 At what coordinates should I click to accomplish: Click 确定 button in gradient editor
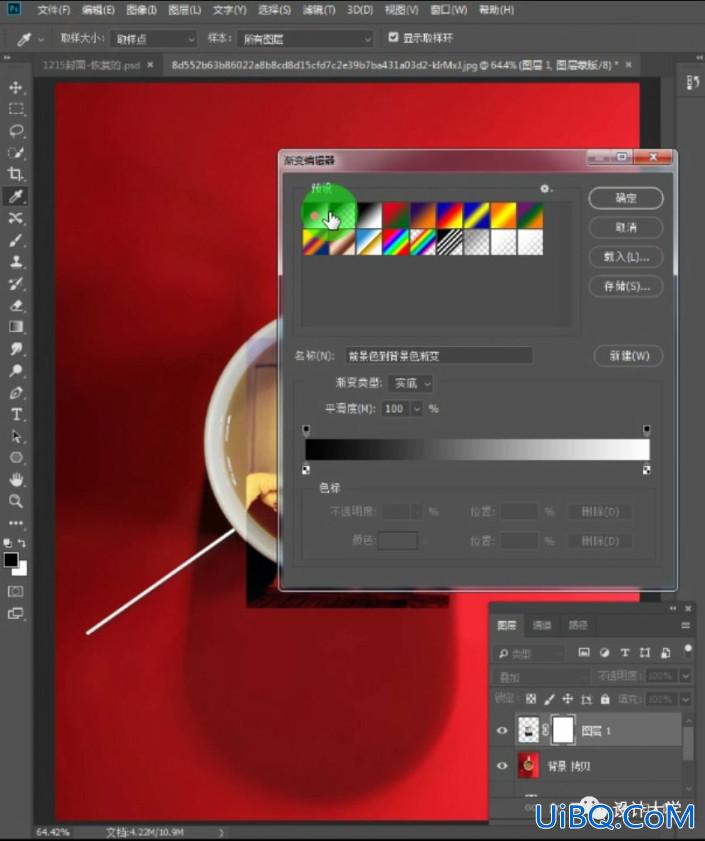coord(626,198)
